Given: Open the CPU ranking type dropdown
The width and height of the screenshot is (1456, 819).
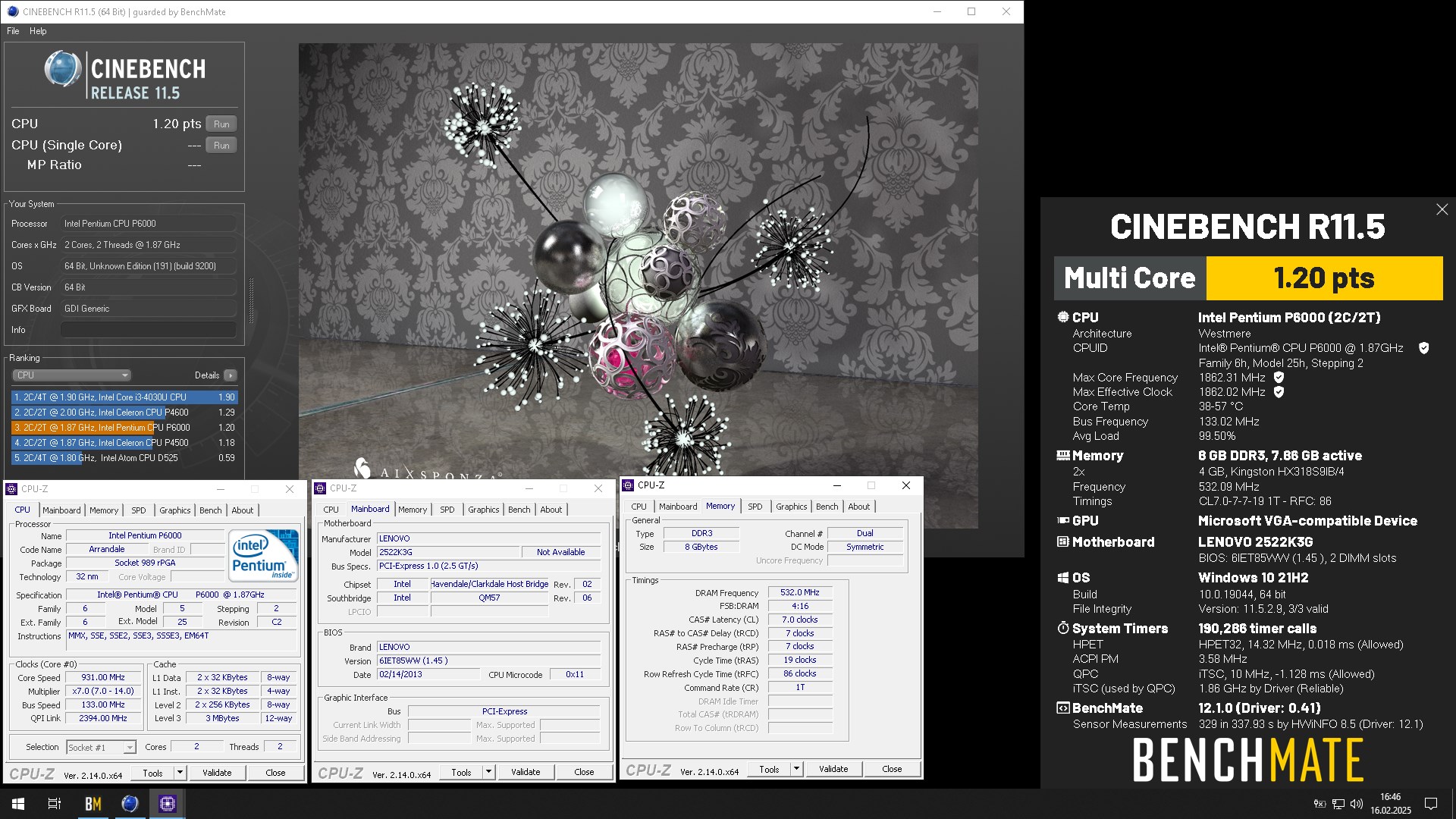Looking at the screenshot, I should tap(71, 375).
